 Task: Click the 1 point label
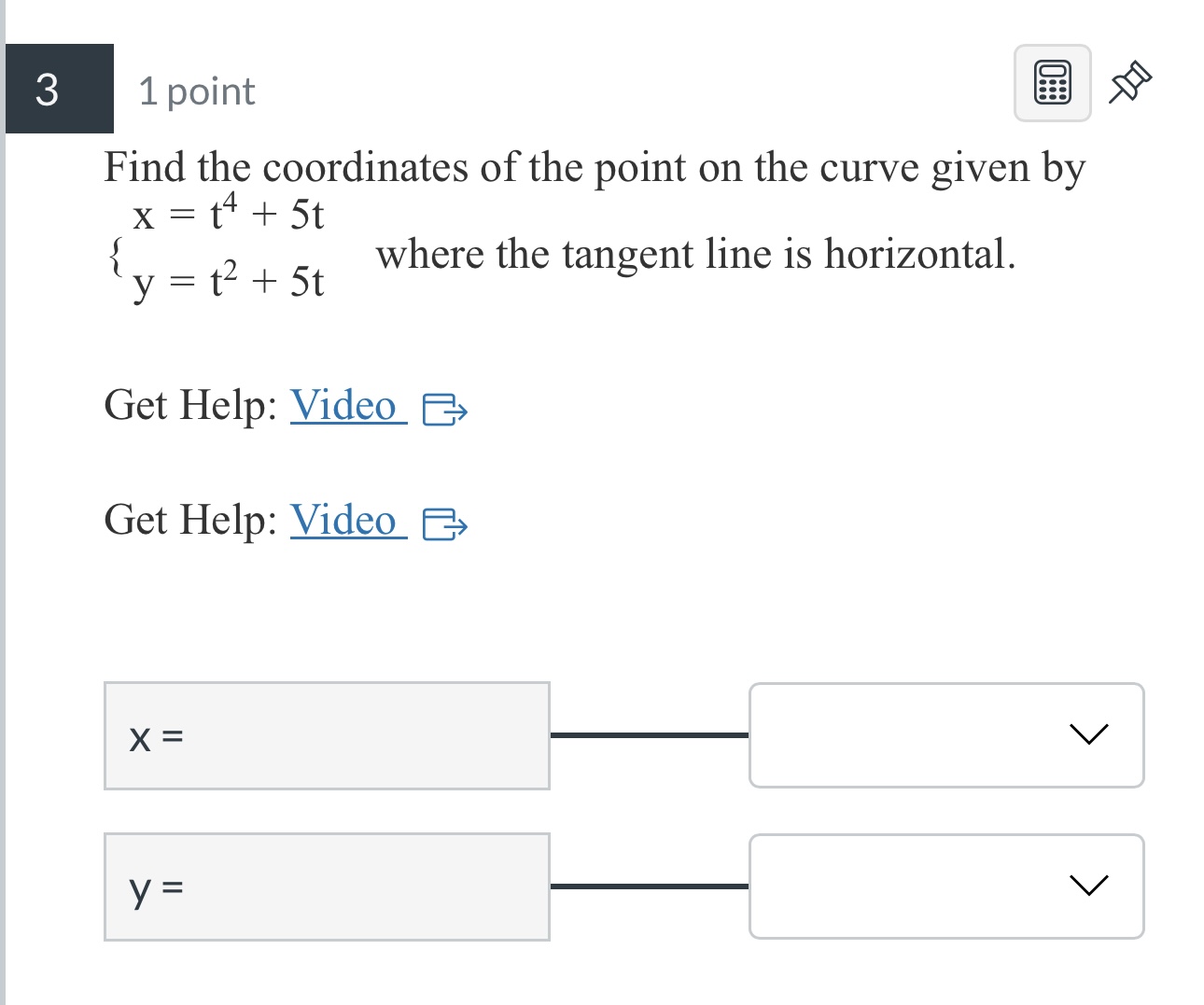196,90
